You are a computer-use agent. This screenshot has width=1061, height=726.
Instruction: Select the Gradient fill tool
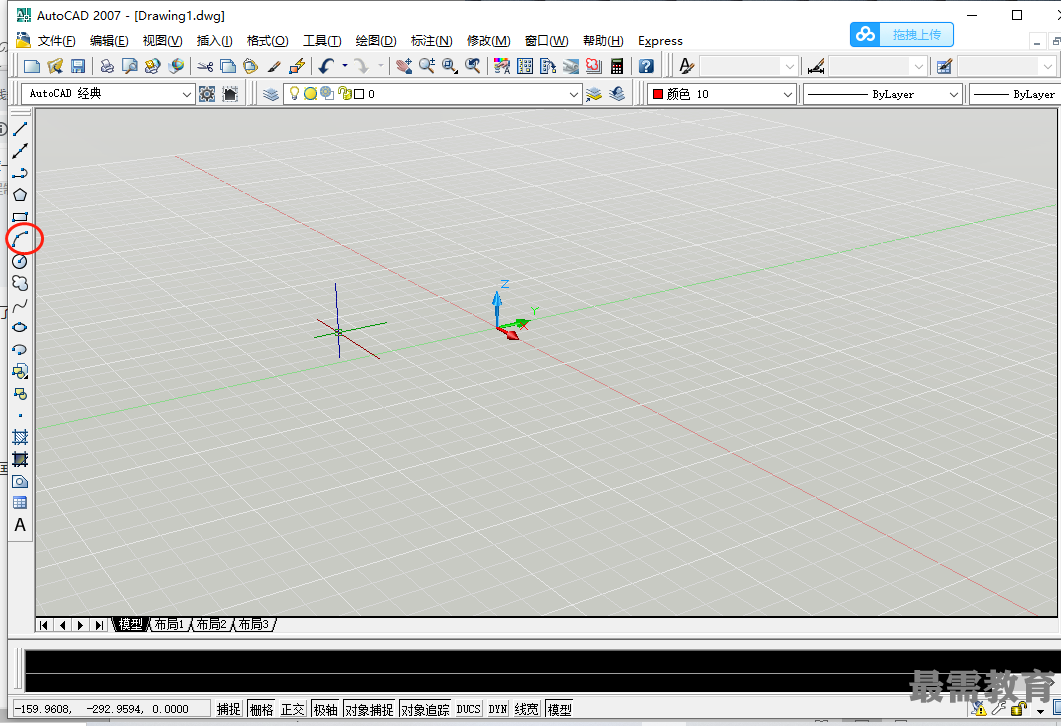coord(20,459)
